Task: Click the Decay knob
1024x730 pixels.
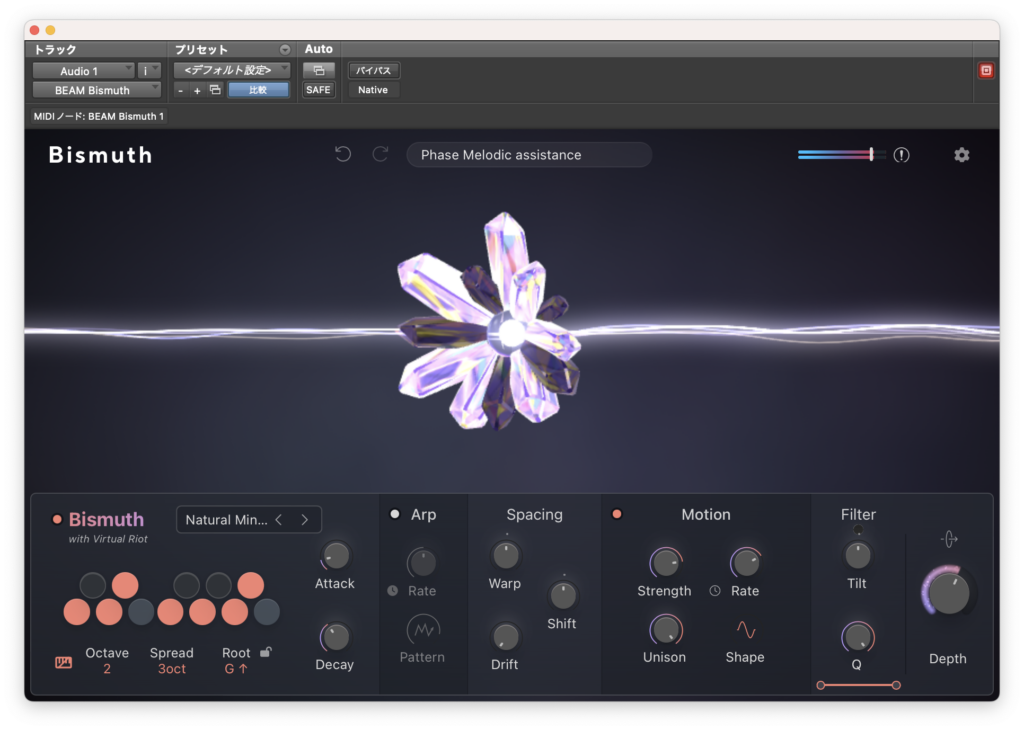Action: tap(336, 637)
